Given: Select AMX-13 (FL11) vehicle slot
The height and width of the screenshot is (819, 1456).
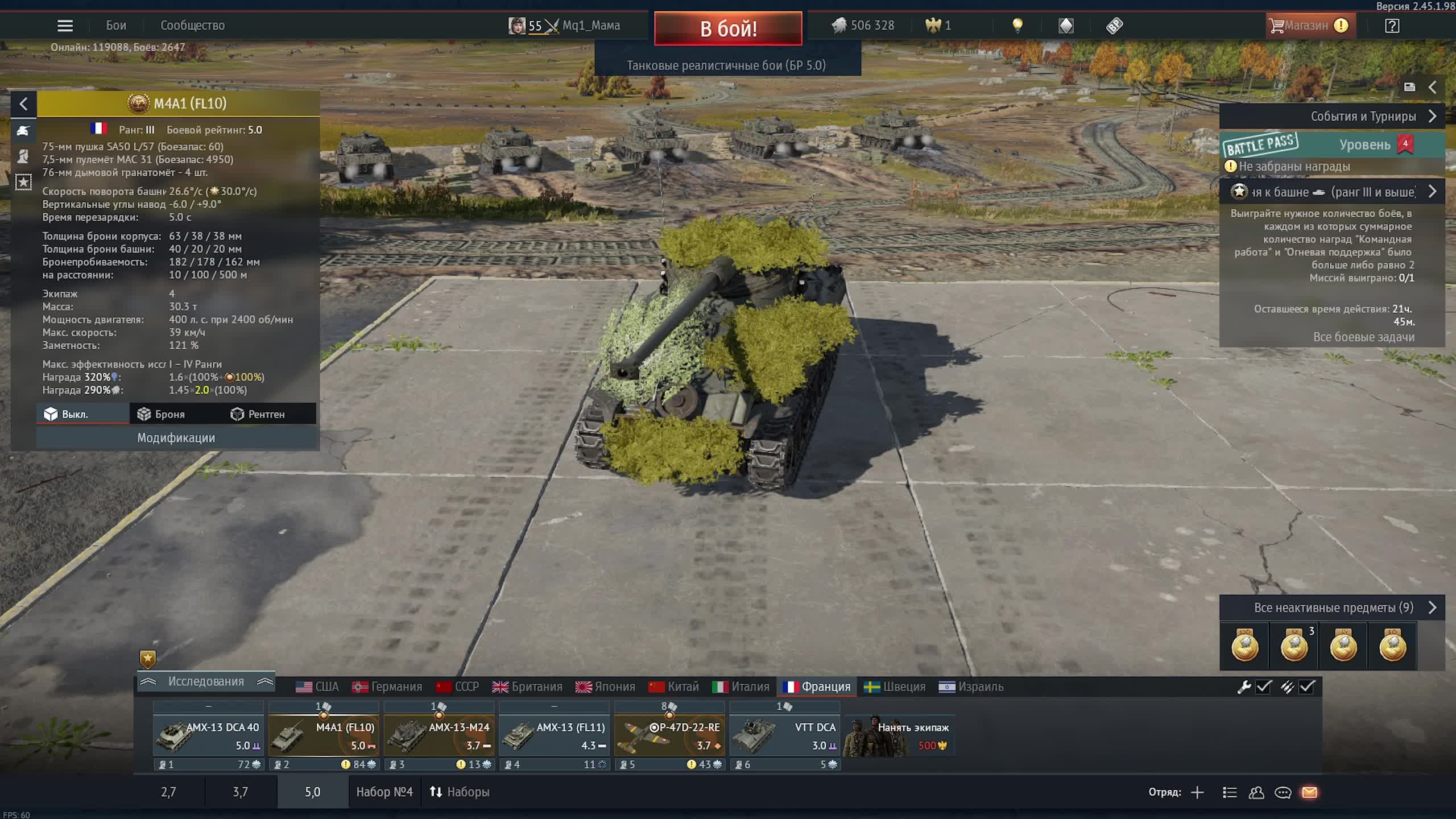Looking at the screenshot, I should (x=554, y=735).
